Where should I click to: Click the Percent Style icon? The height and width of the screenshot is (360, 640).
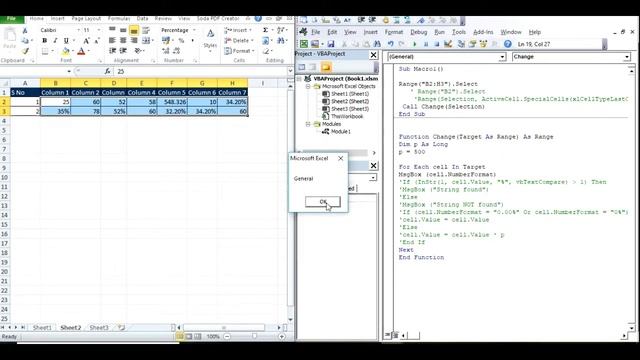point(181,40)
